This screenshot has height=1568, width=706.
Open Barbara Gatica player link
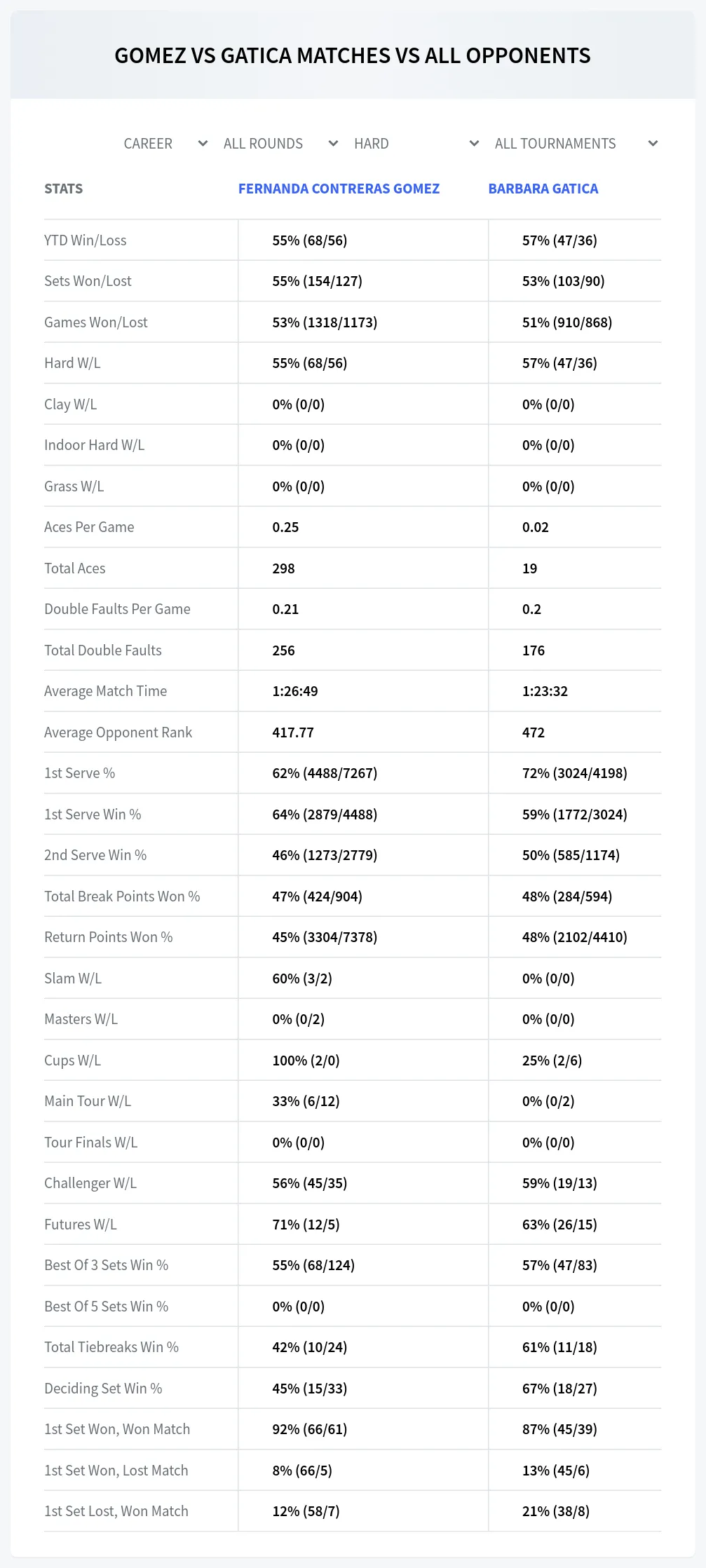543,189
